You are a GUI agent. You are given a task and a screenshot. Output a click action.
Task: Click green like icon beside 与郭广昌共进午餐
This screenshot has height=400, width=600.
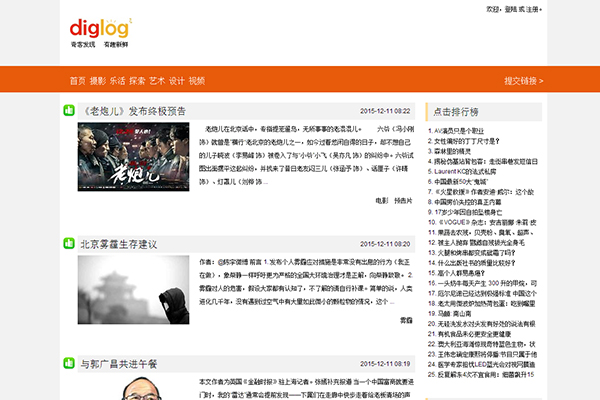coord(69,364)
